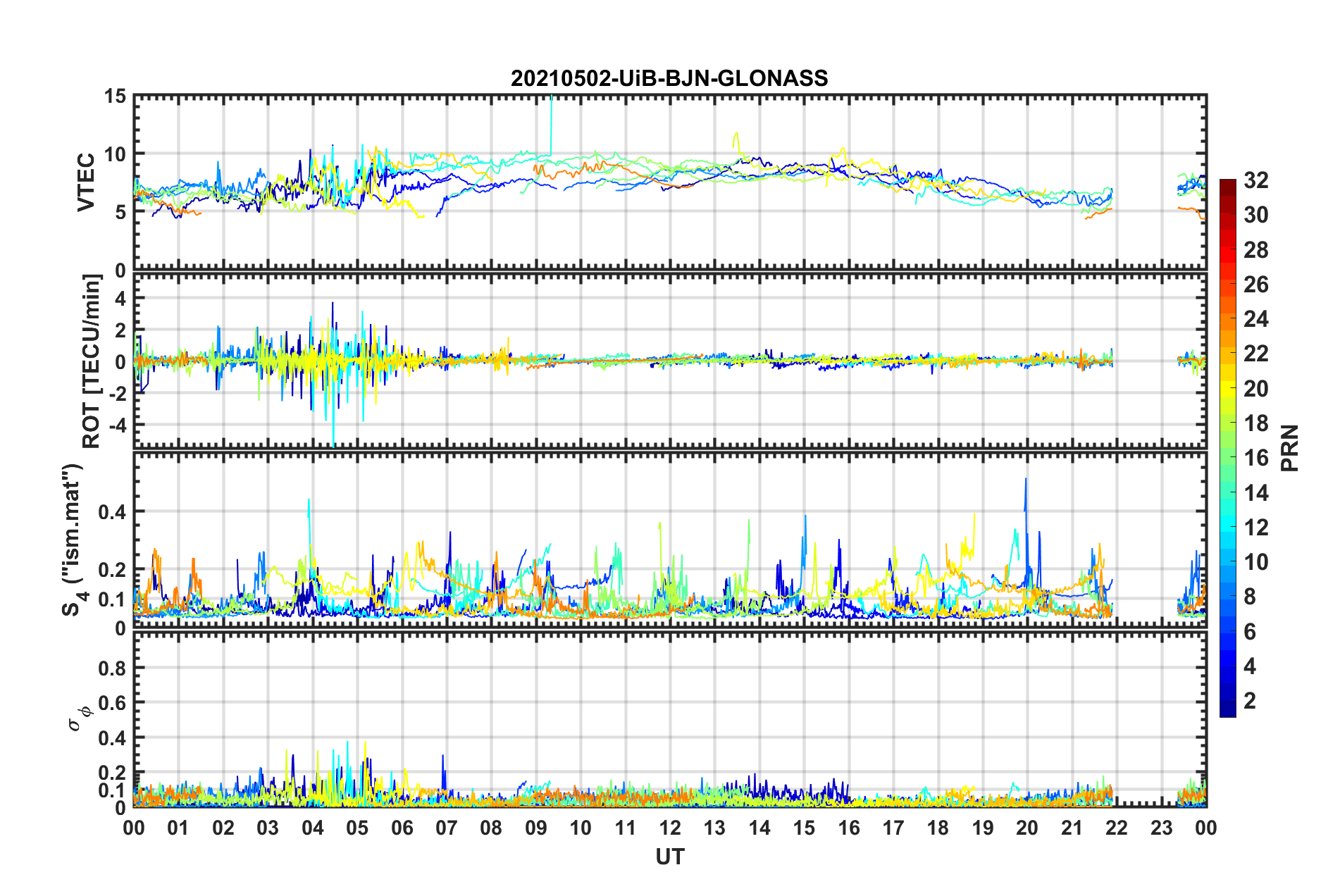Click the sigma phi axis label
This screenshot has width=1340, height=896.
[79, 718]
